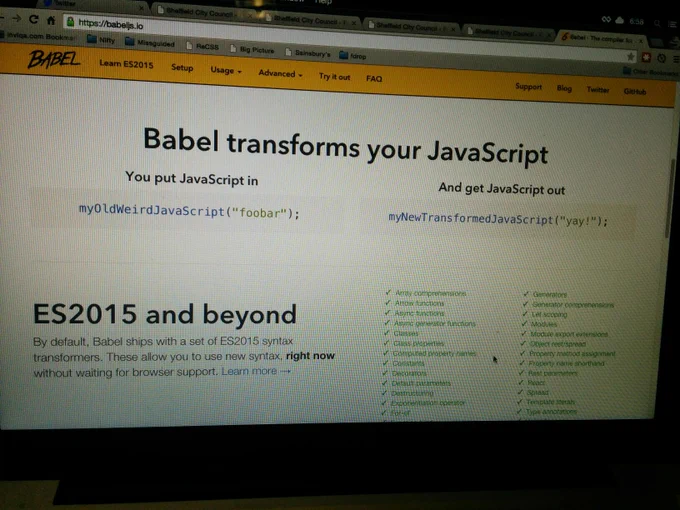Click the browser forward arrow
Screen dimensions: 680x510
coord(16,18)
